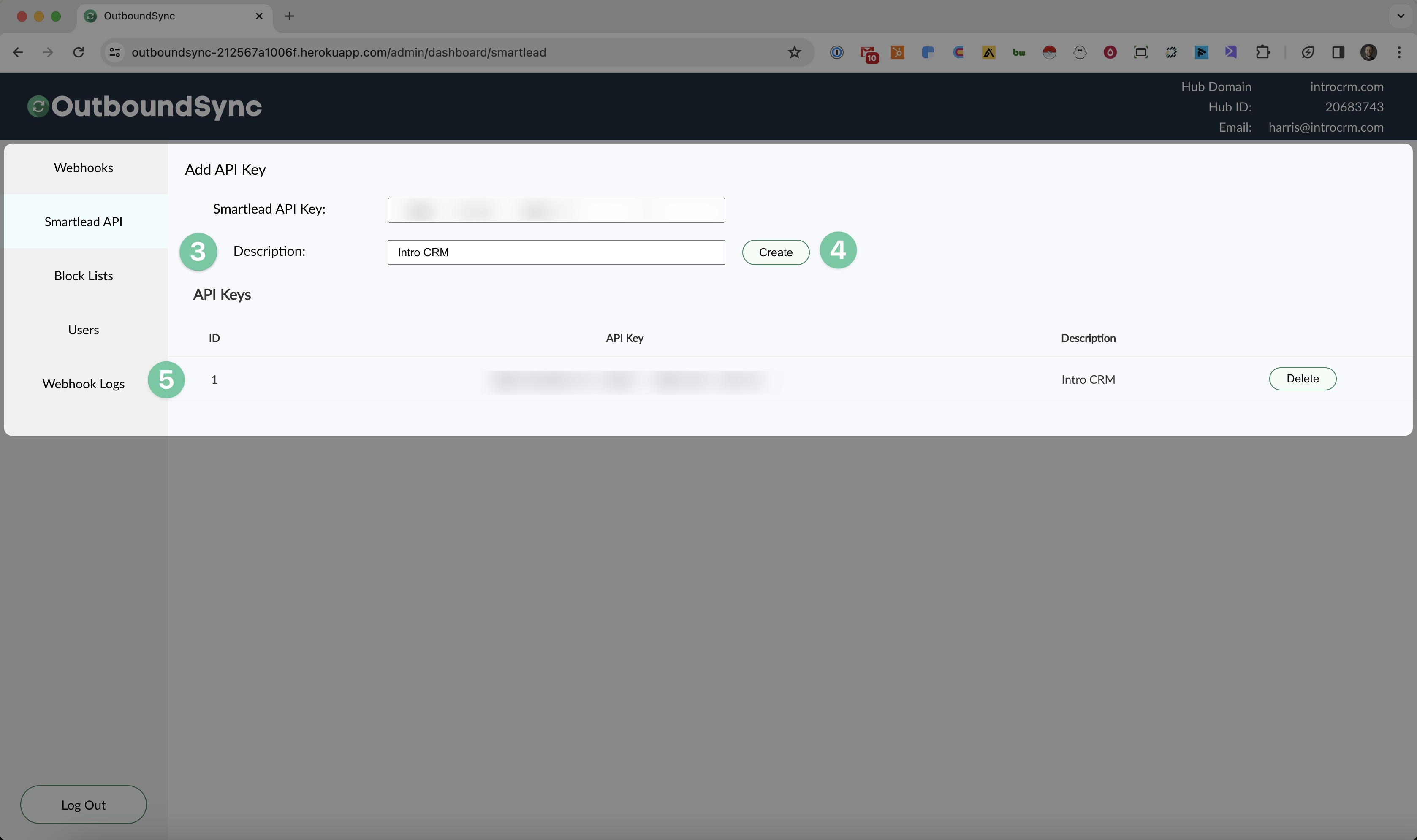Viewport: 1417px width, 840px height.
Task: Close the OutboundSync browser tab
Action: (x=259, y=16)
